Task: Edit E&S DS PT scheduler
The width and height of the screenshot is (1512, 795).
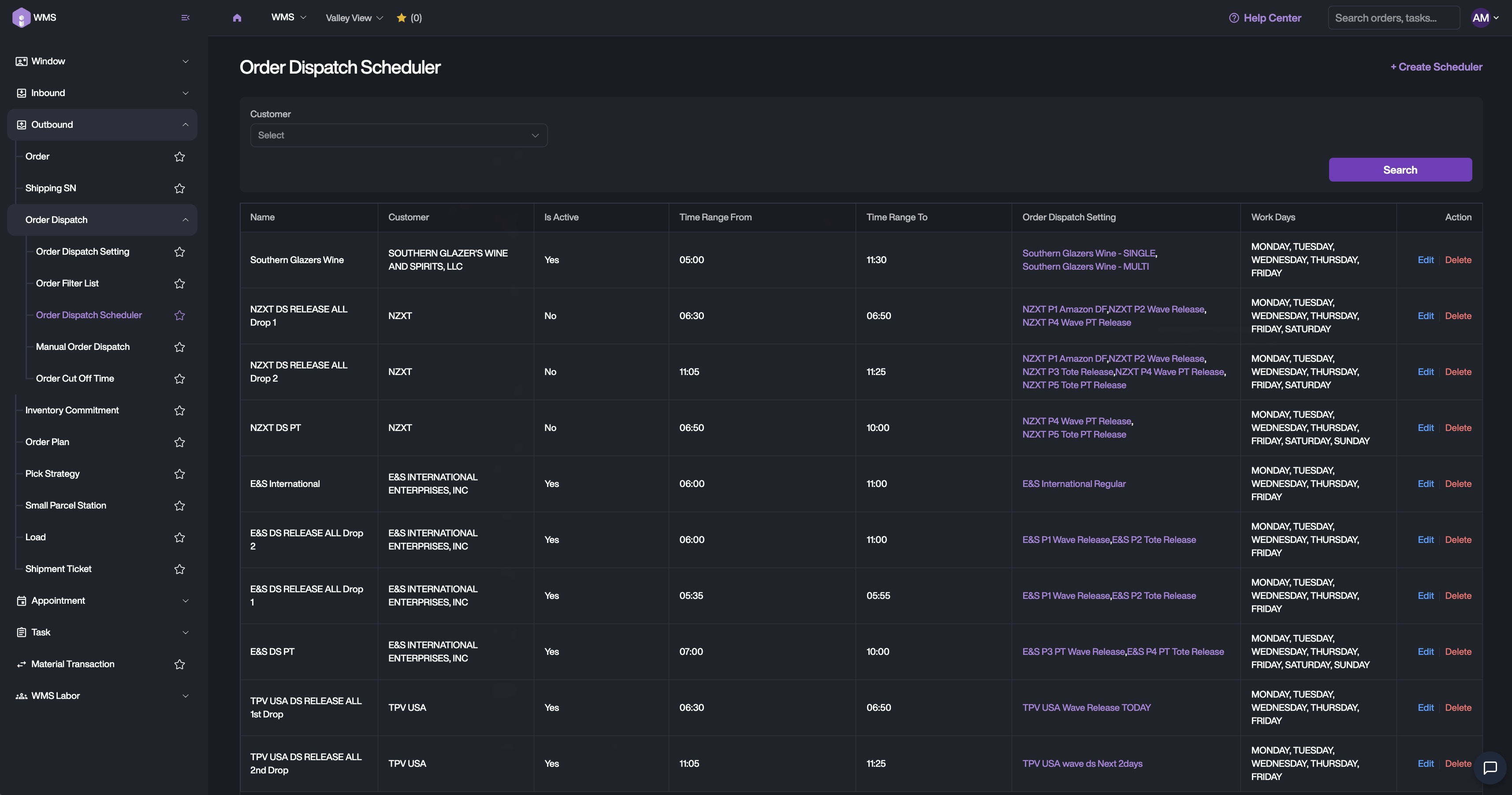Action: pos(1425,651)
